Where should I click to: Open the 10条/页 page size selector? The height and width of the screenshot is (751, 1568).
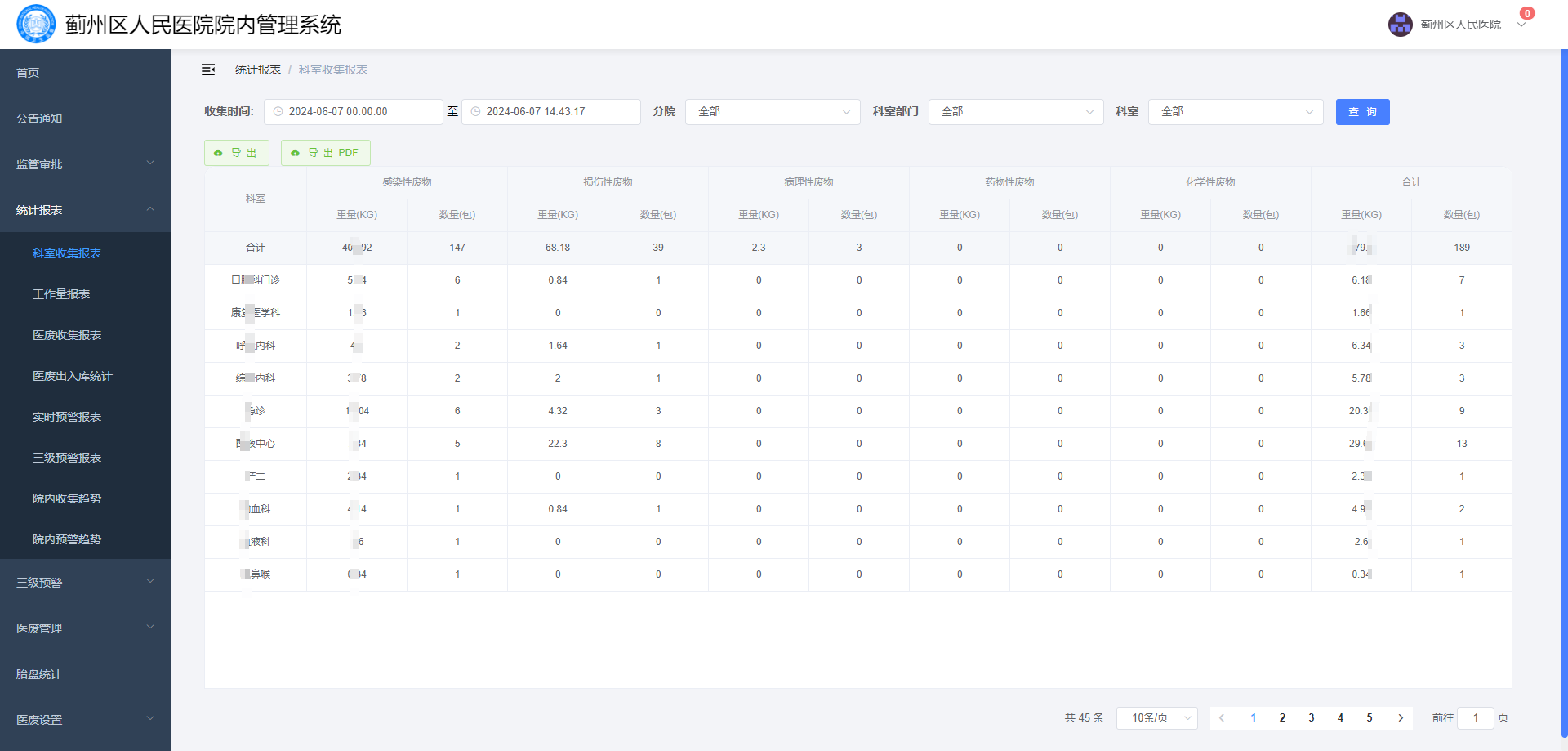pos(1156,717)
